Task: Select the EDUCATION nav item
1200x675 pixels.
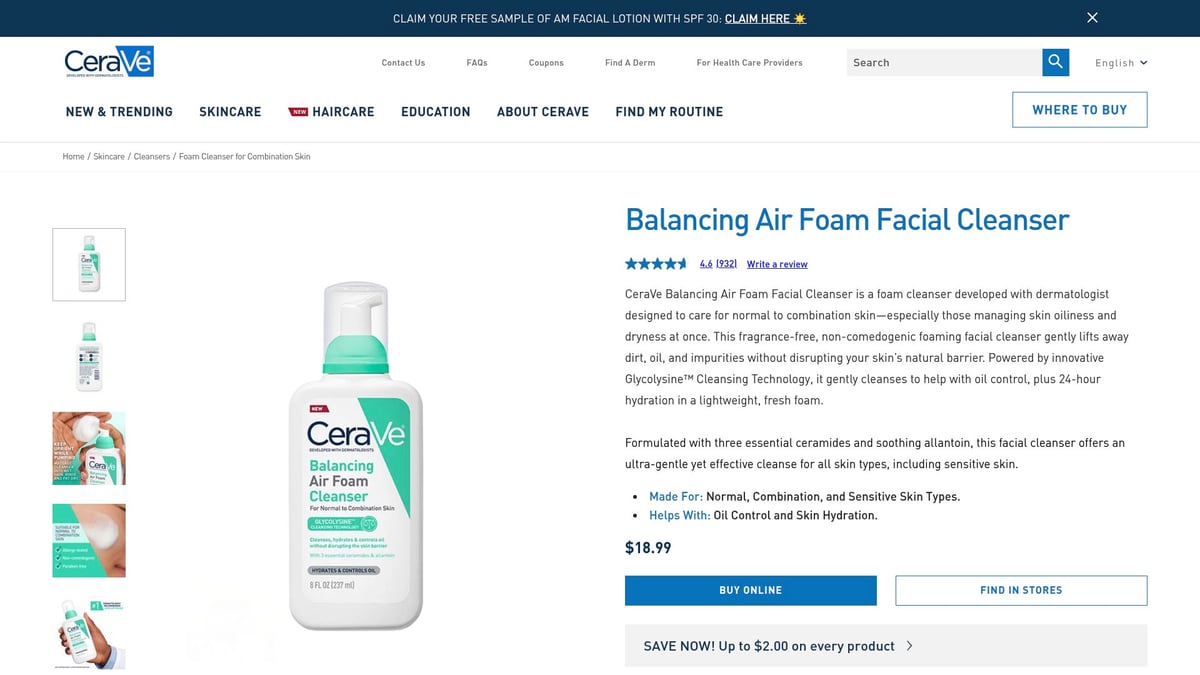Action: 435,112
